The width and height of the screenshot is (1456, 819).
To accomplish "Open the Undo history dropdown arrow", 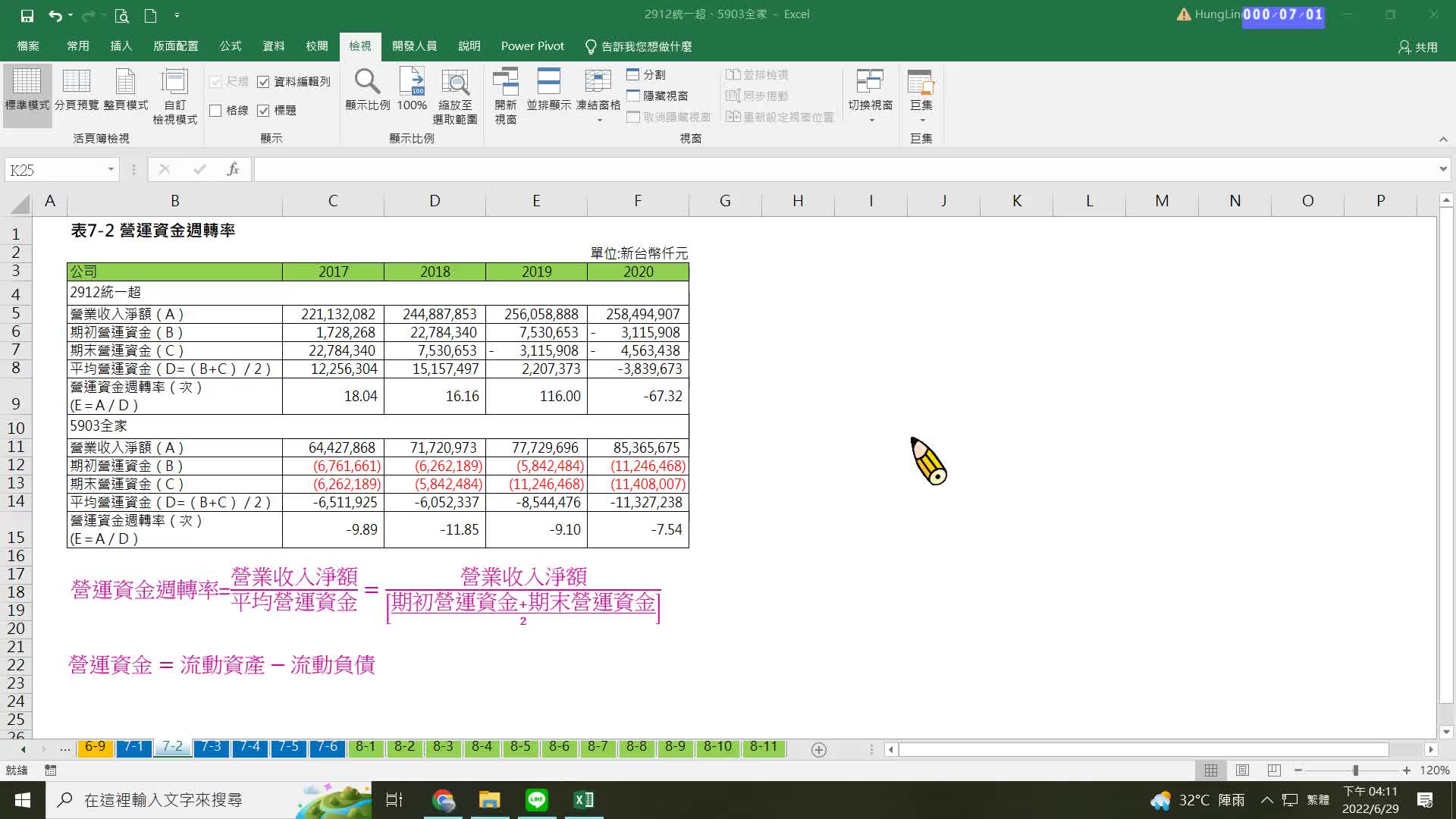I will pyautogui.click(x=71, y=15).
